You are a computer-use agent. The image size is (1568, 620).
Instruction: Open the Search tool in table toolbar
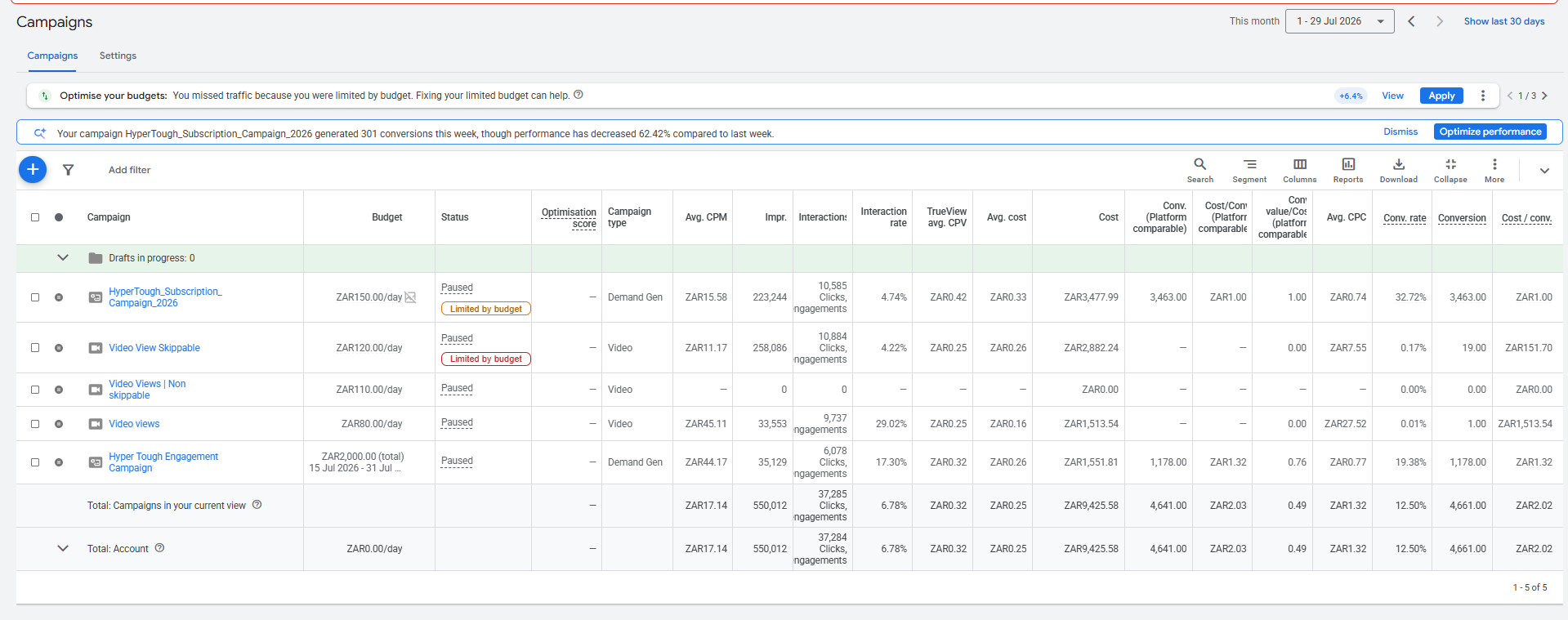[x=1199, y=170]
